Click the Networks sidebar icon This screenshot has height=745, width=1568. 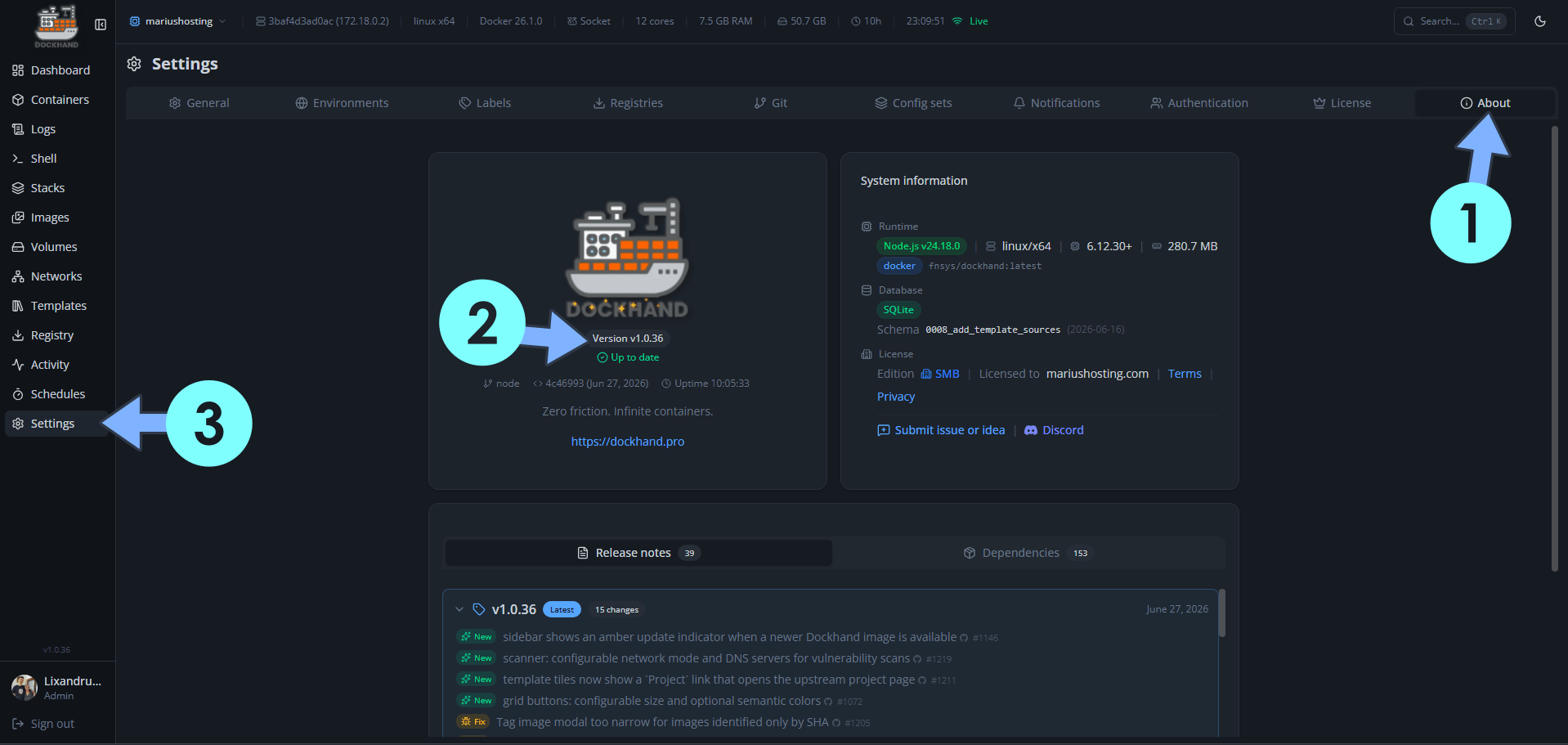pyautogui.click(x=18, y=276)
